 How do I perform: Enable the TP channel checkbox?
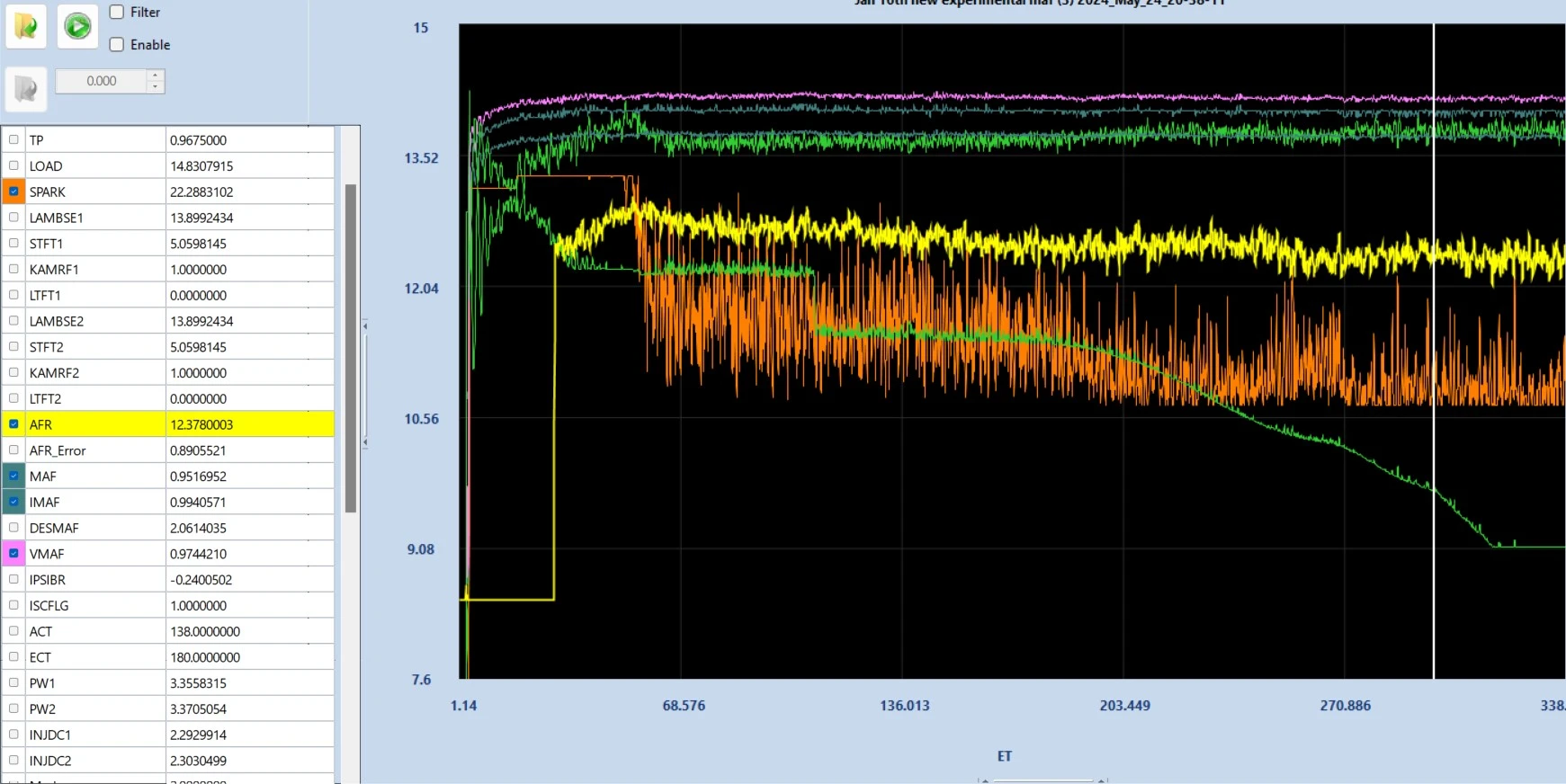pos(13,139)
